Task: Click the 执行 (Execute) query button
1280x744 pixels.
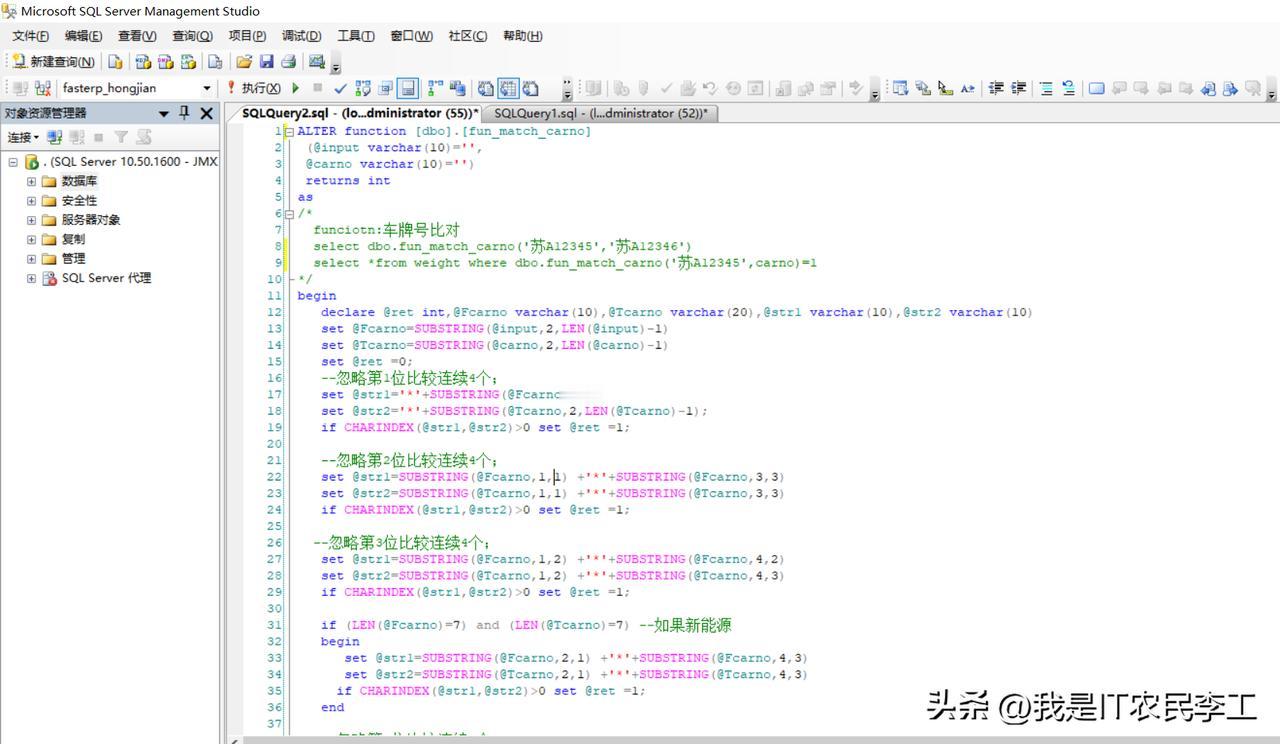Action: click(x=254, y=88)
